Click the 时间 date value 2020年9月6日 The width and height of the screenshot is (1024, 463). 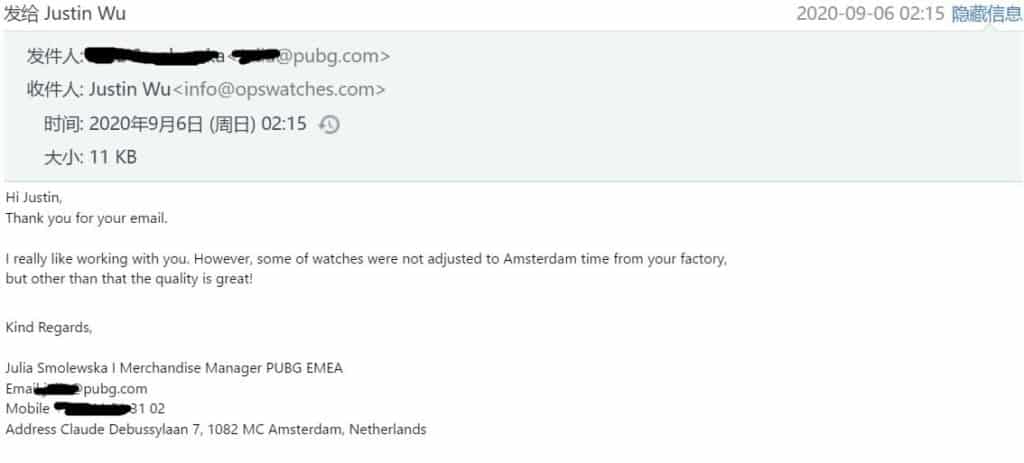[146, 125]
